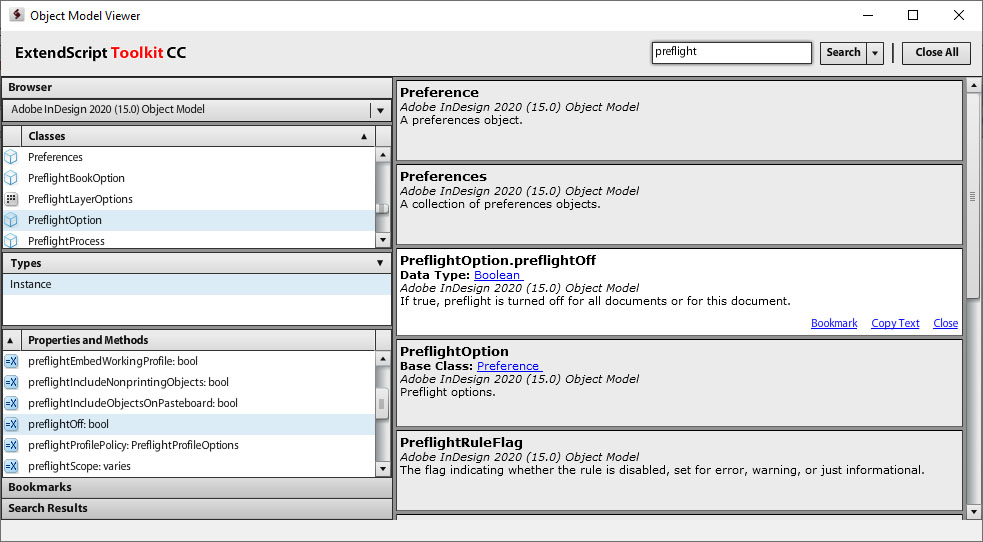Click the cube icon beside PreflightBookOption

point(11,178)
